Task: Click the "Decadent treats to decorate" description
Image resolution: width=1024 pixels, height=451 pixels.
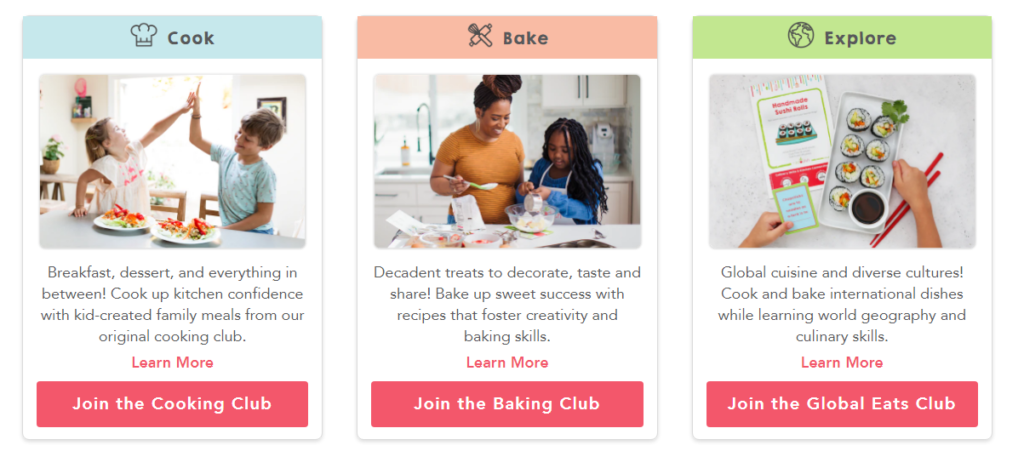Action: point(507,304)
